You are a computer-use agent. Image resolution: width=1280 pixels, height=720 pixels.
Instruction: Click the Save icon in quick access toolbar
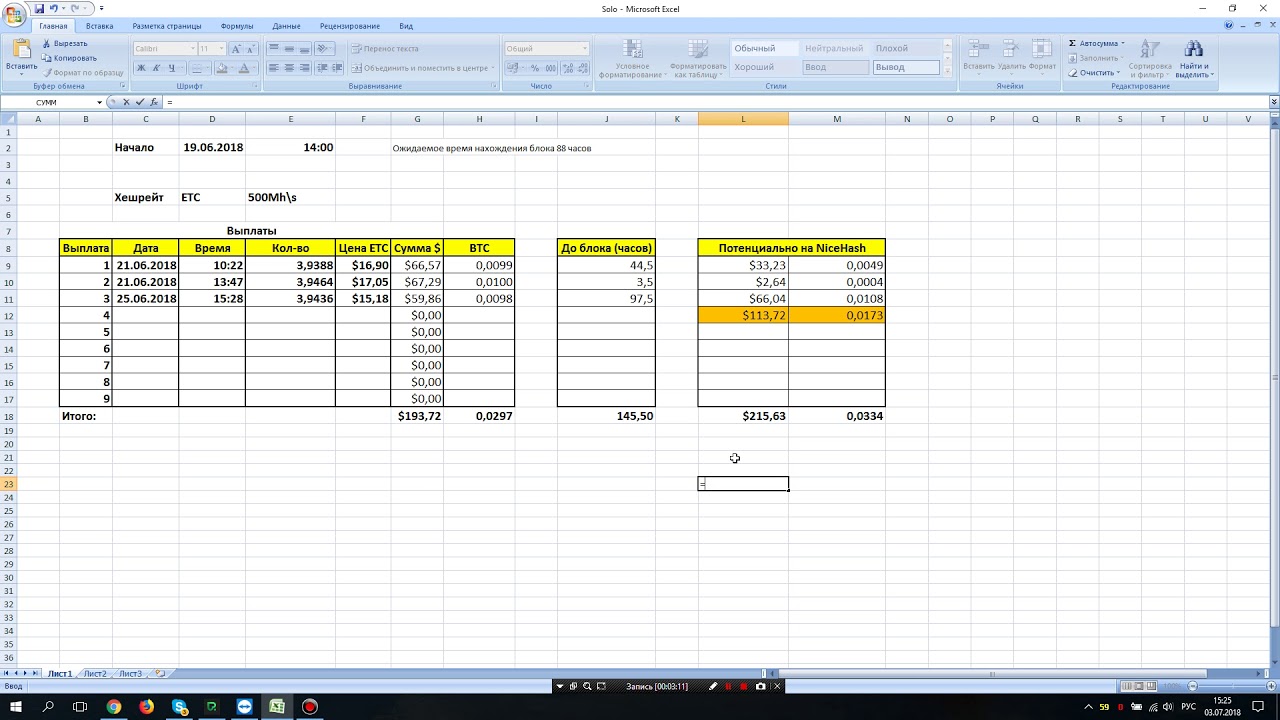point(40,8)
